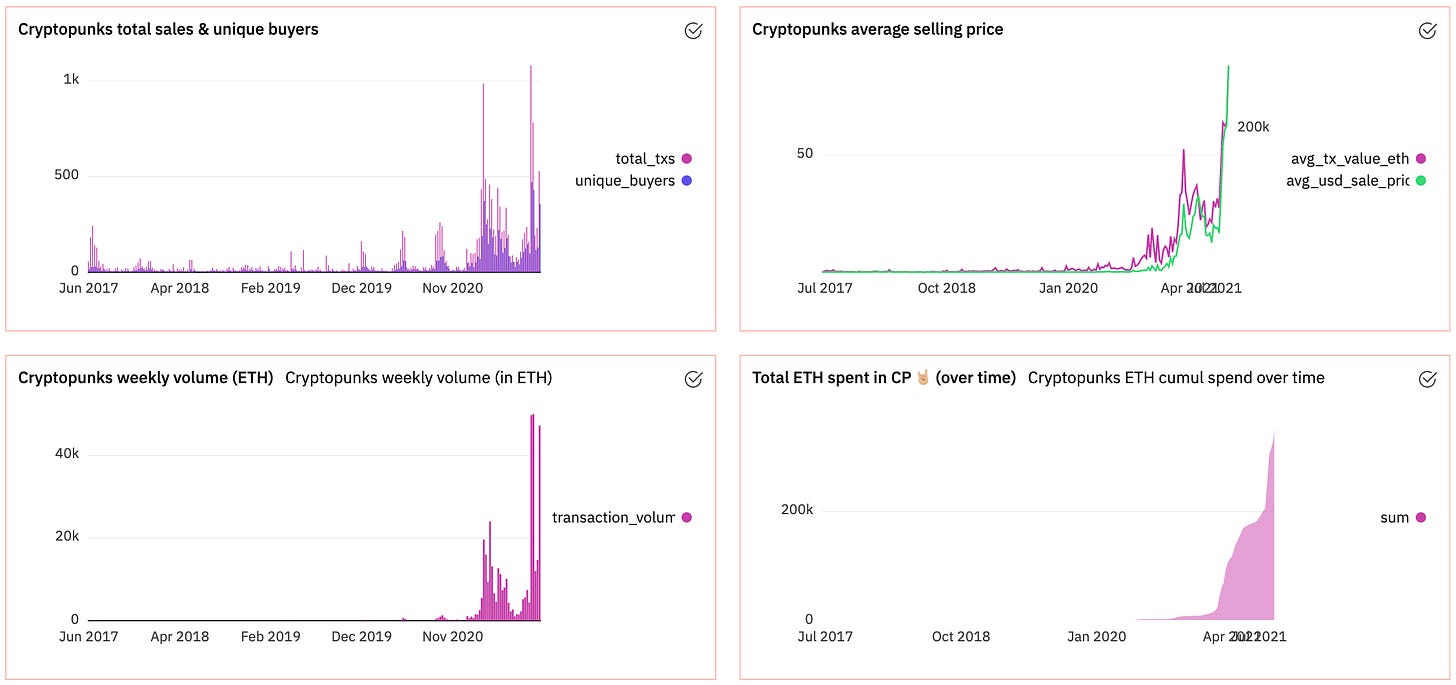Click verified checkmark on weekly volume chart

pyautogui.click(x=693, y=379)
